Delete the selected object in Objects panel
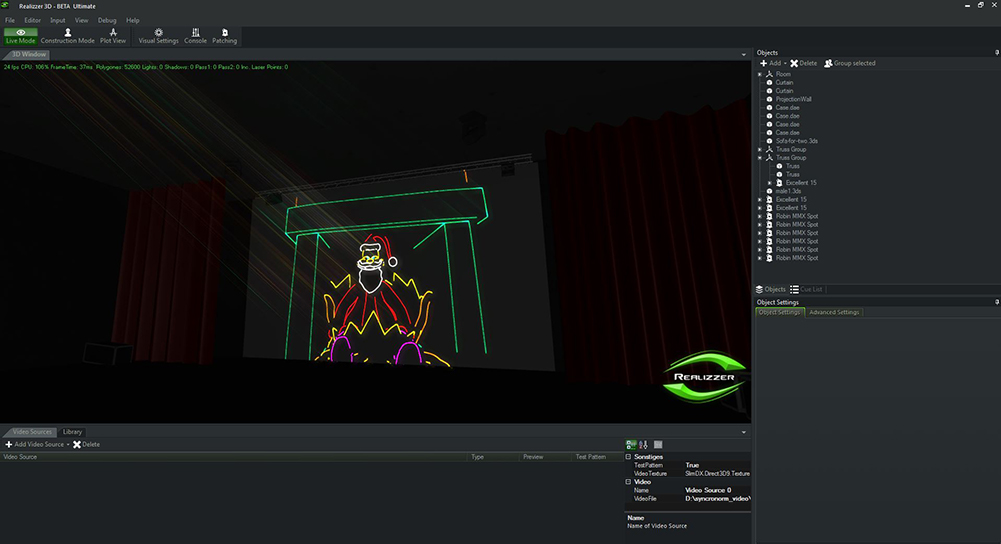 tap(803, 63)
